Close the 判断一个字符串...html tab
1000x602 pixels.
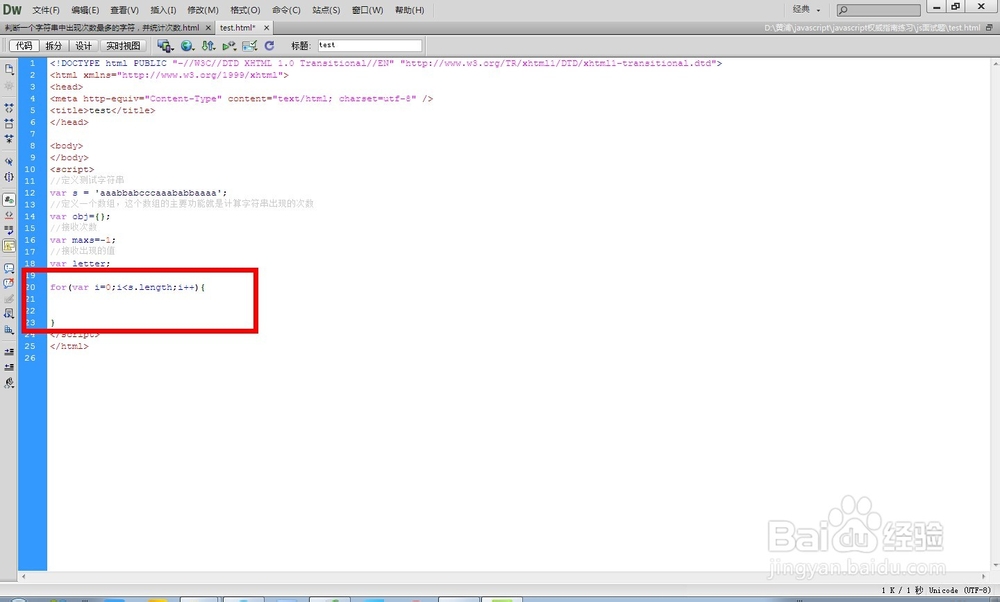[208, 28]
